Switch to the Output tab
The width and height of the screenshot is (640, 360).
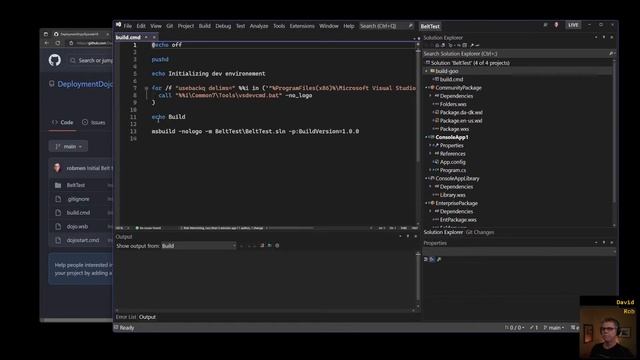coord(147,317)
